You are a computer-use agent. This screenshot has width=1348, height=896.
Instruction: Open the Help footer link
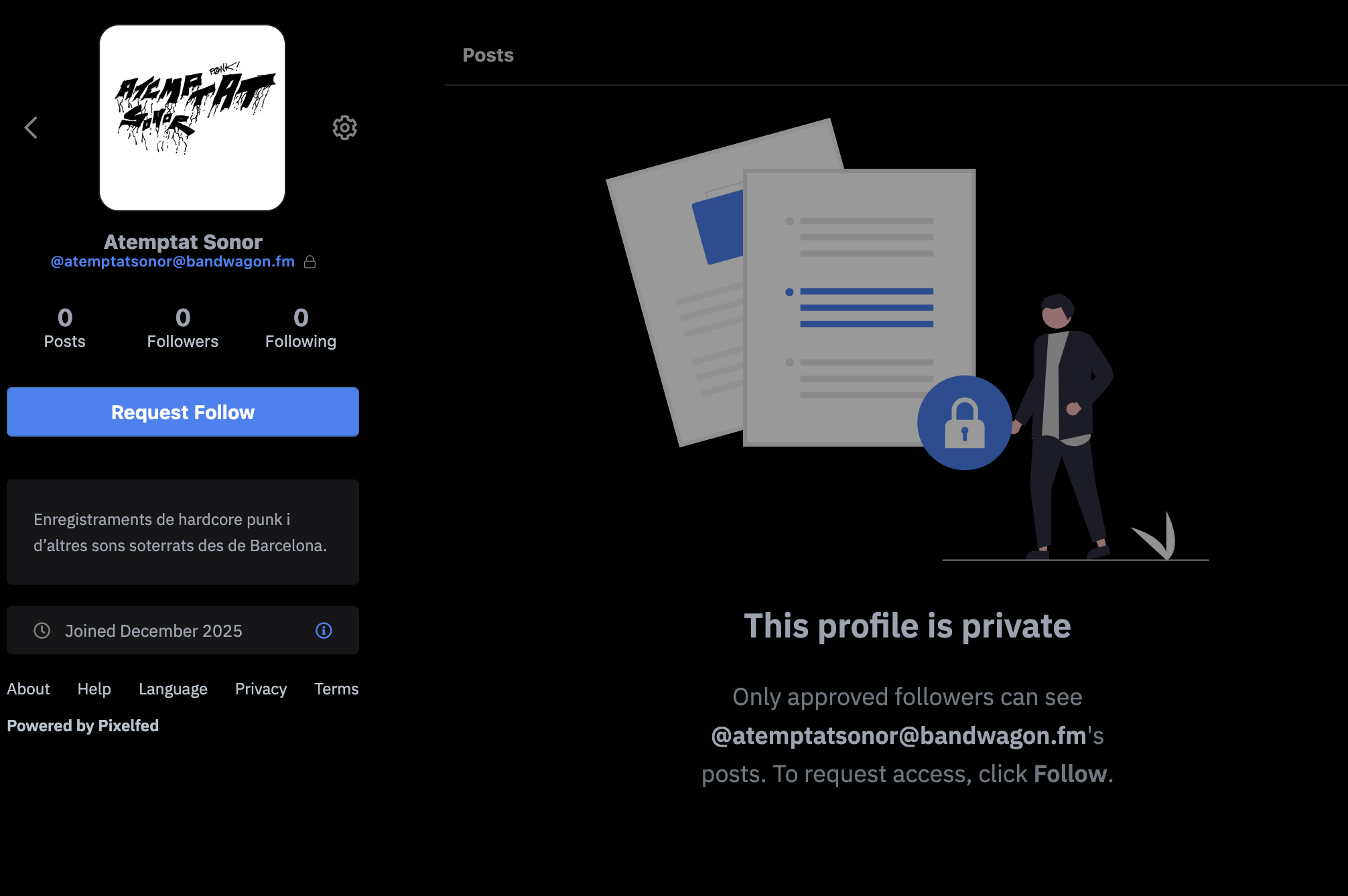[x=94, y=688]
